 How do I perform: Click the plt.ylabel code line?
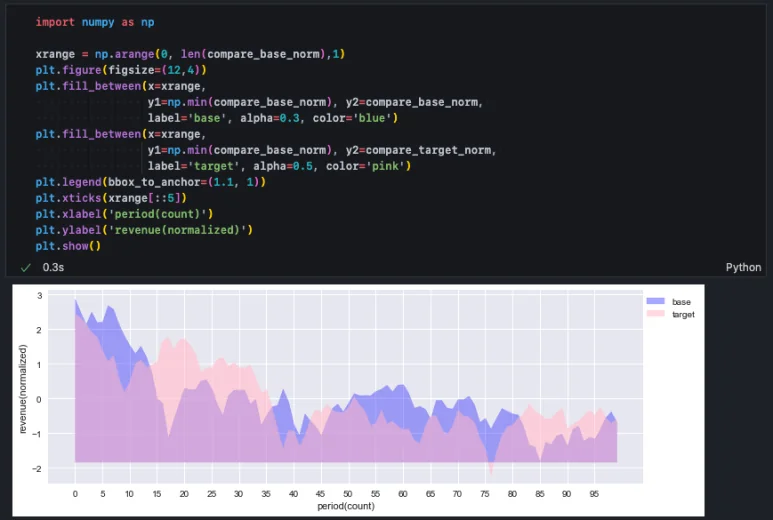coord(143,230)
